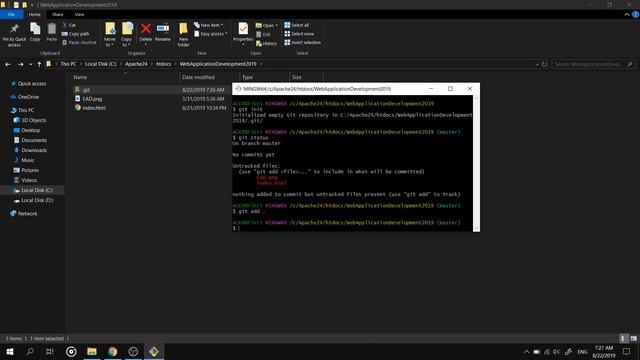This screenshot has height=360, width=640.
Task: Click the Cut command
Action: pyautogui.click(x=69, y=25)
